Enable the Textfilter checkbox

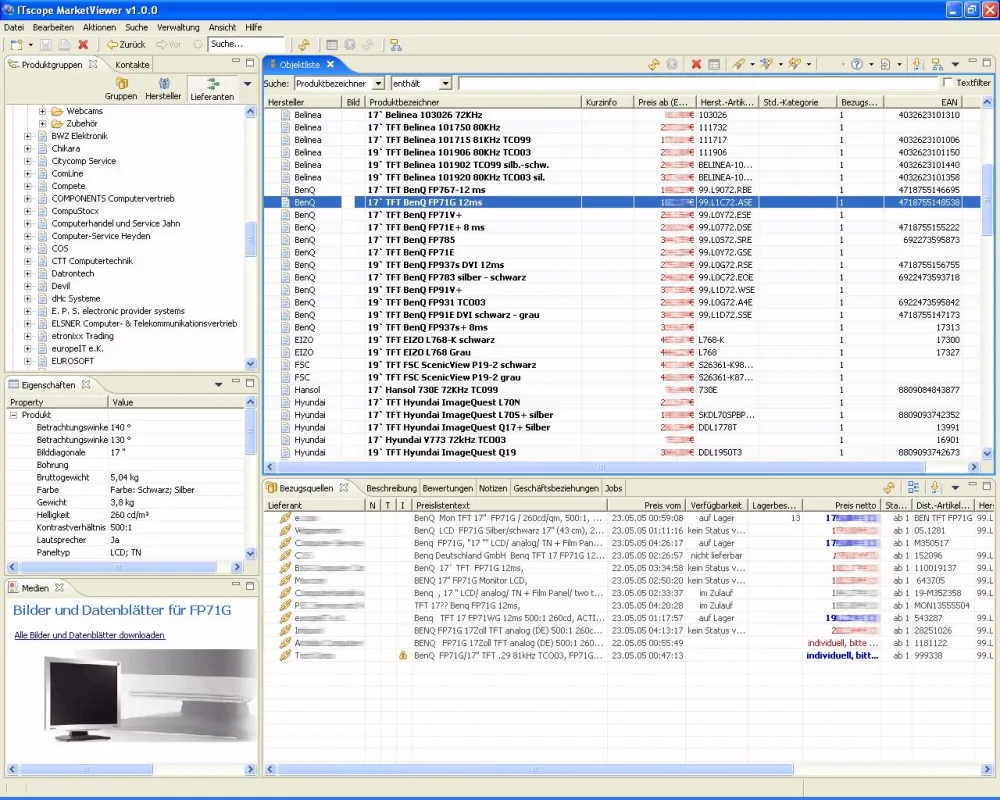point(948,83)
